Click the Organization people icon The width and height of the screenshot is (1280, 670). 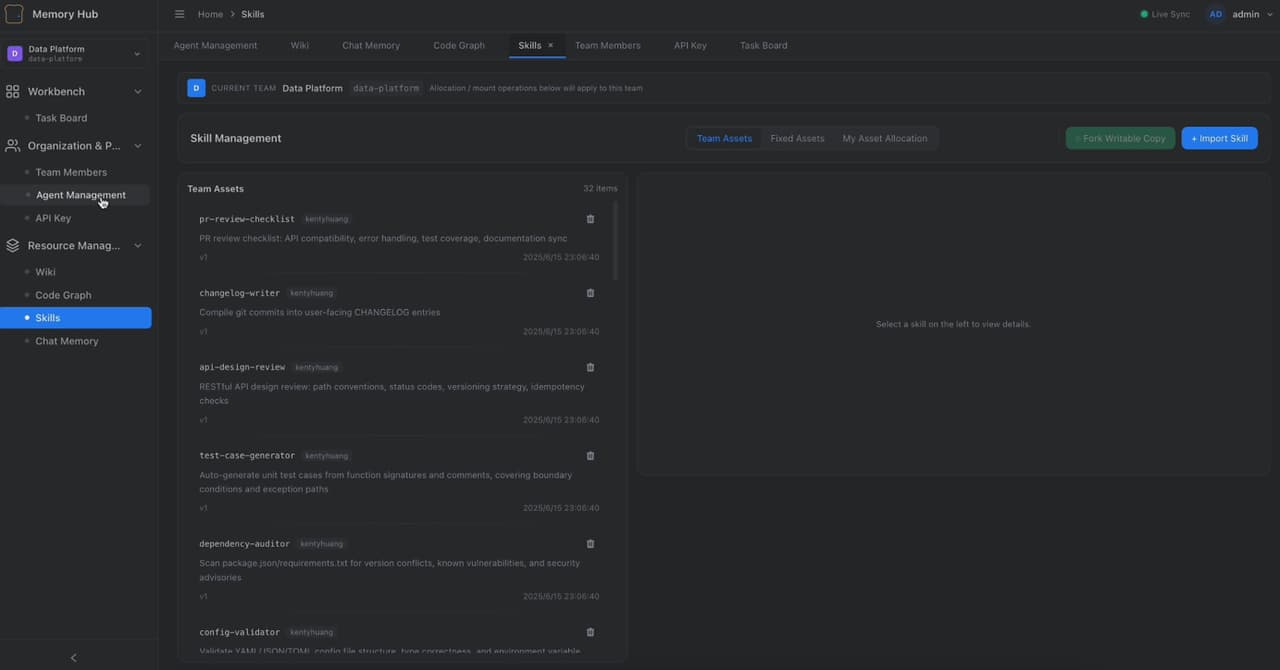click(13, 146)
